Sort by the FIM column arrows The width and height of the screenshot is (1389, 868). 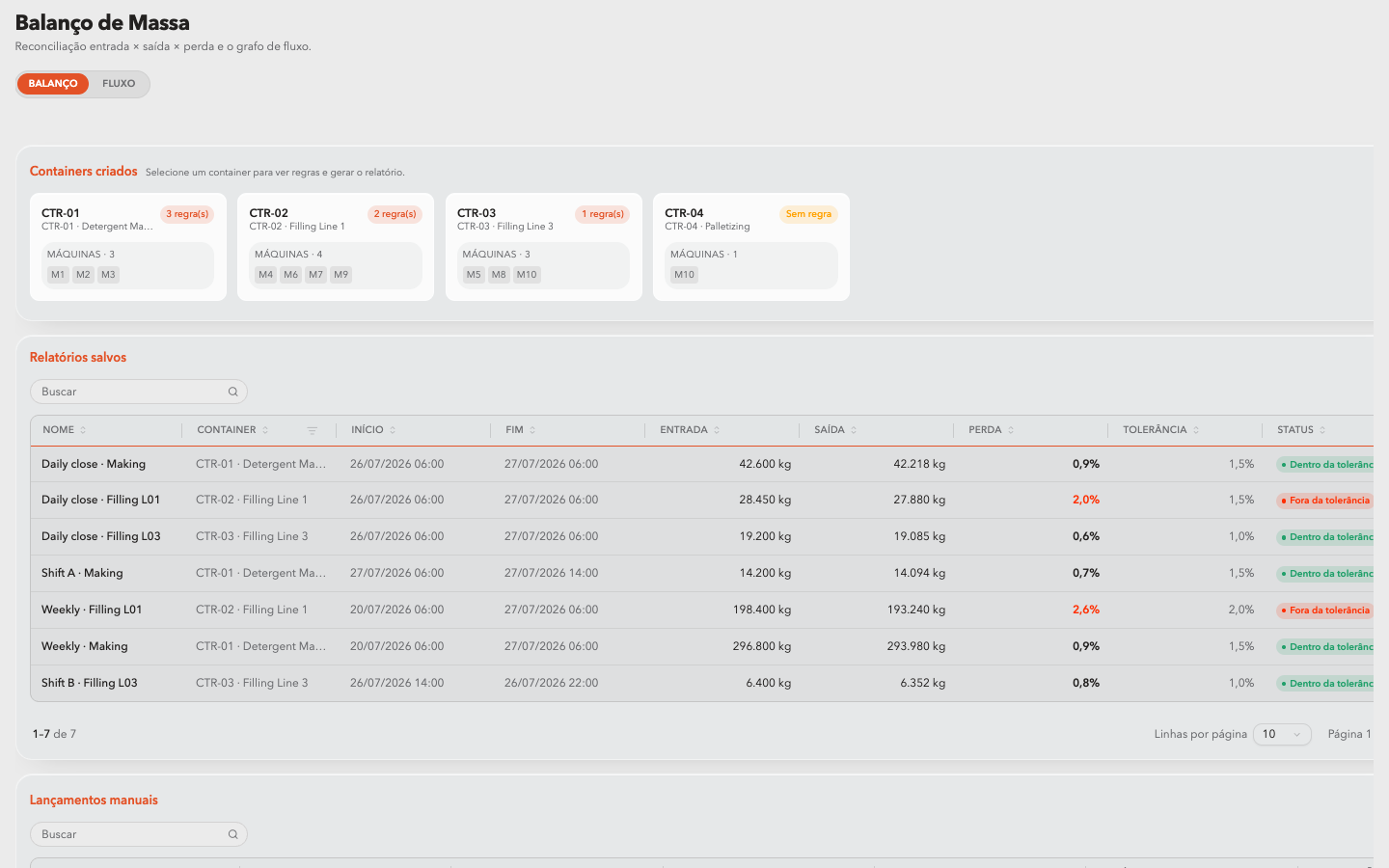(532, 430)
